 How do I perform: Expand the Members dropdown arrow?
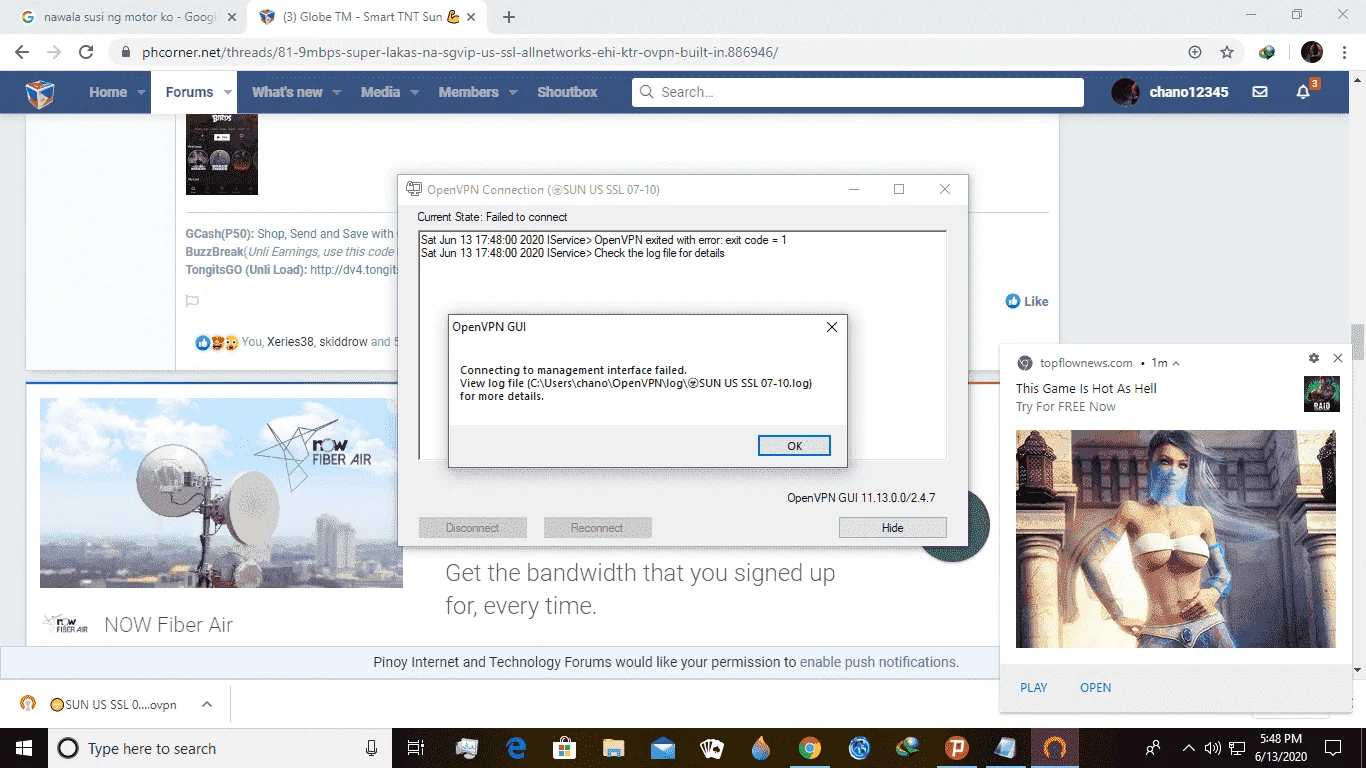tap(513, 92)
